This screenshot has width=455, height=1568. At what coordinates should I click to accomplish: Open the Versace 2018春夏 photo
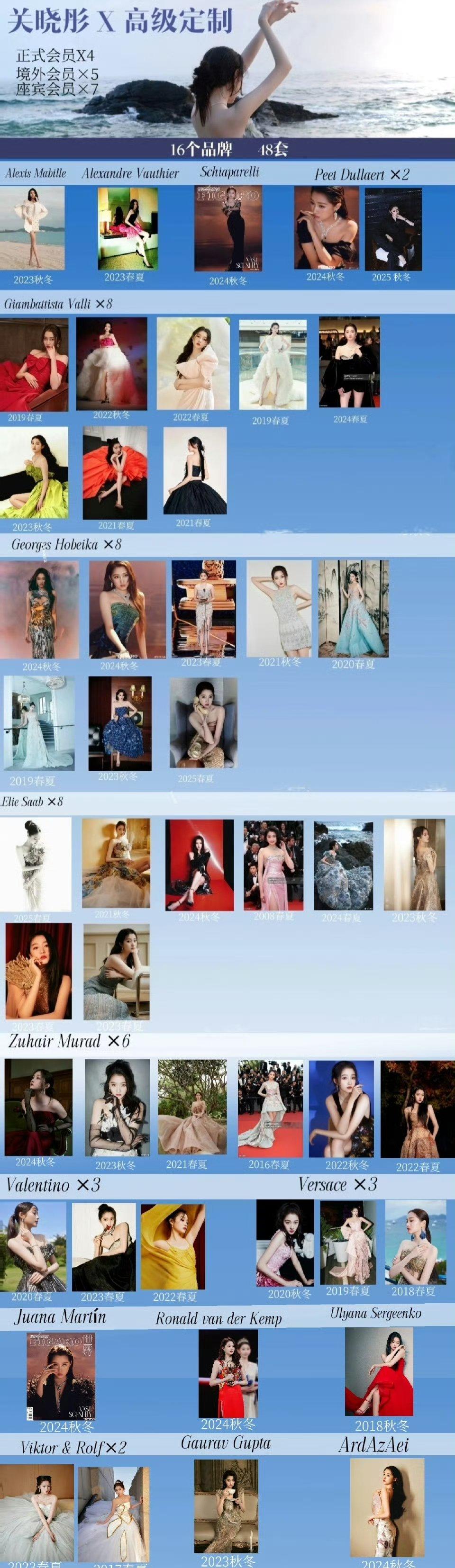pos(415,1243)
